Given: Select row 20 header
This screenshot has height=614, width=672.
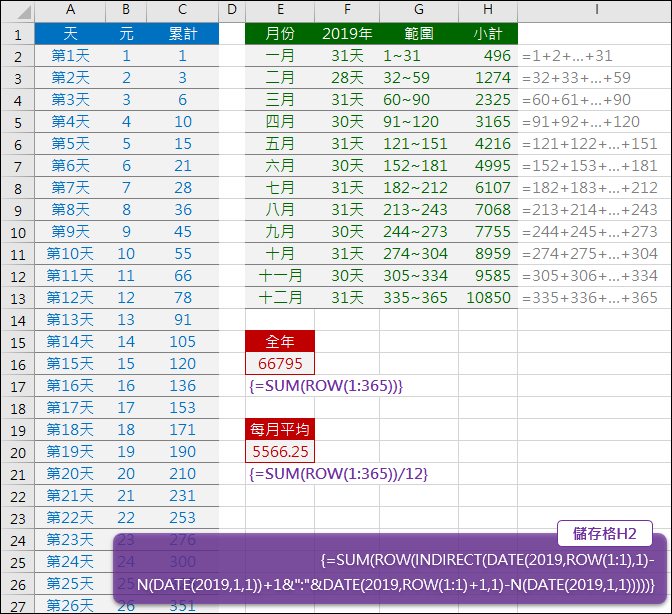Looking at the screenshot, I should [18, 452].
